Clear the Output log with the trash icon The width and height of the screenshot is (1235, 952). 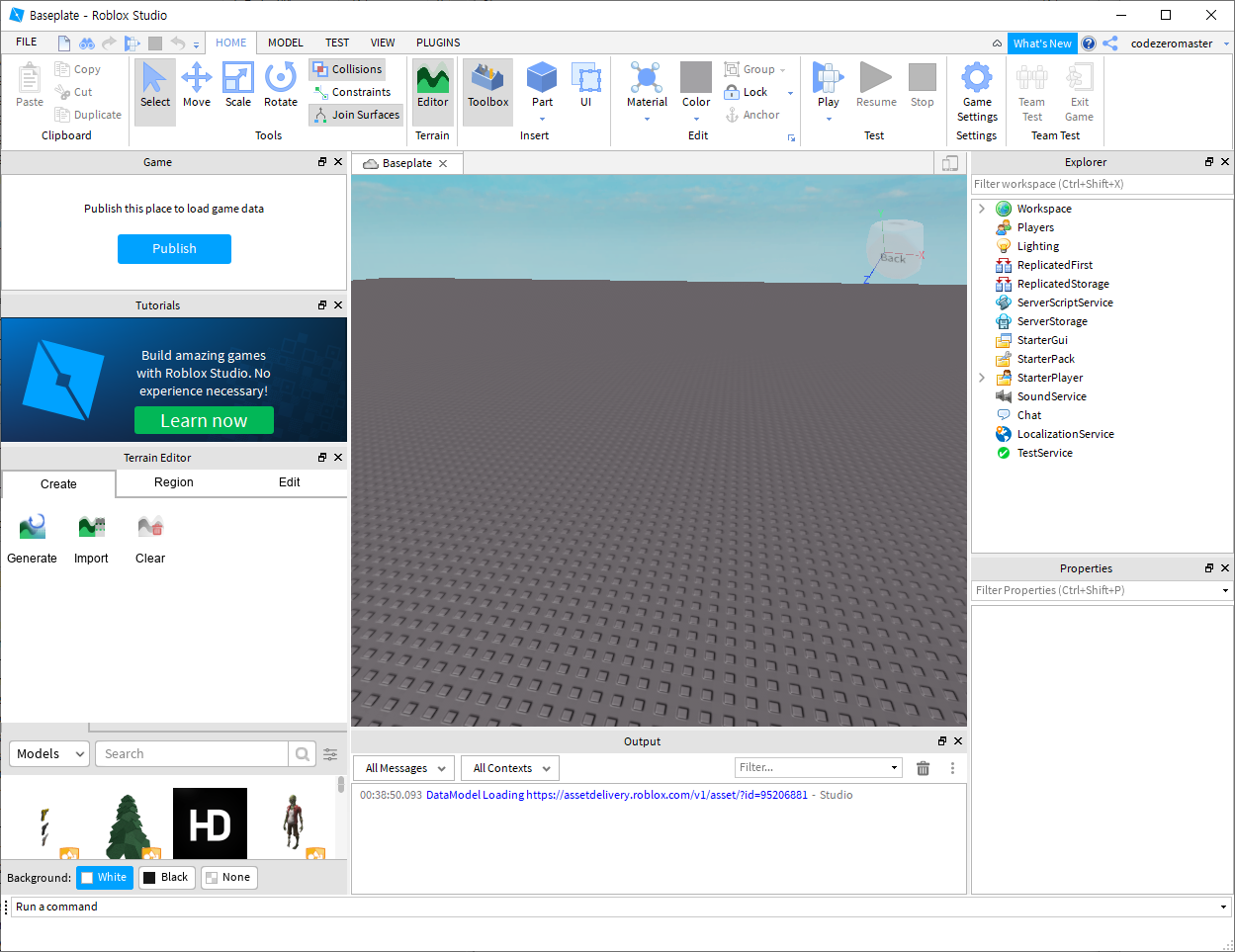click(x=923, y=768)
